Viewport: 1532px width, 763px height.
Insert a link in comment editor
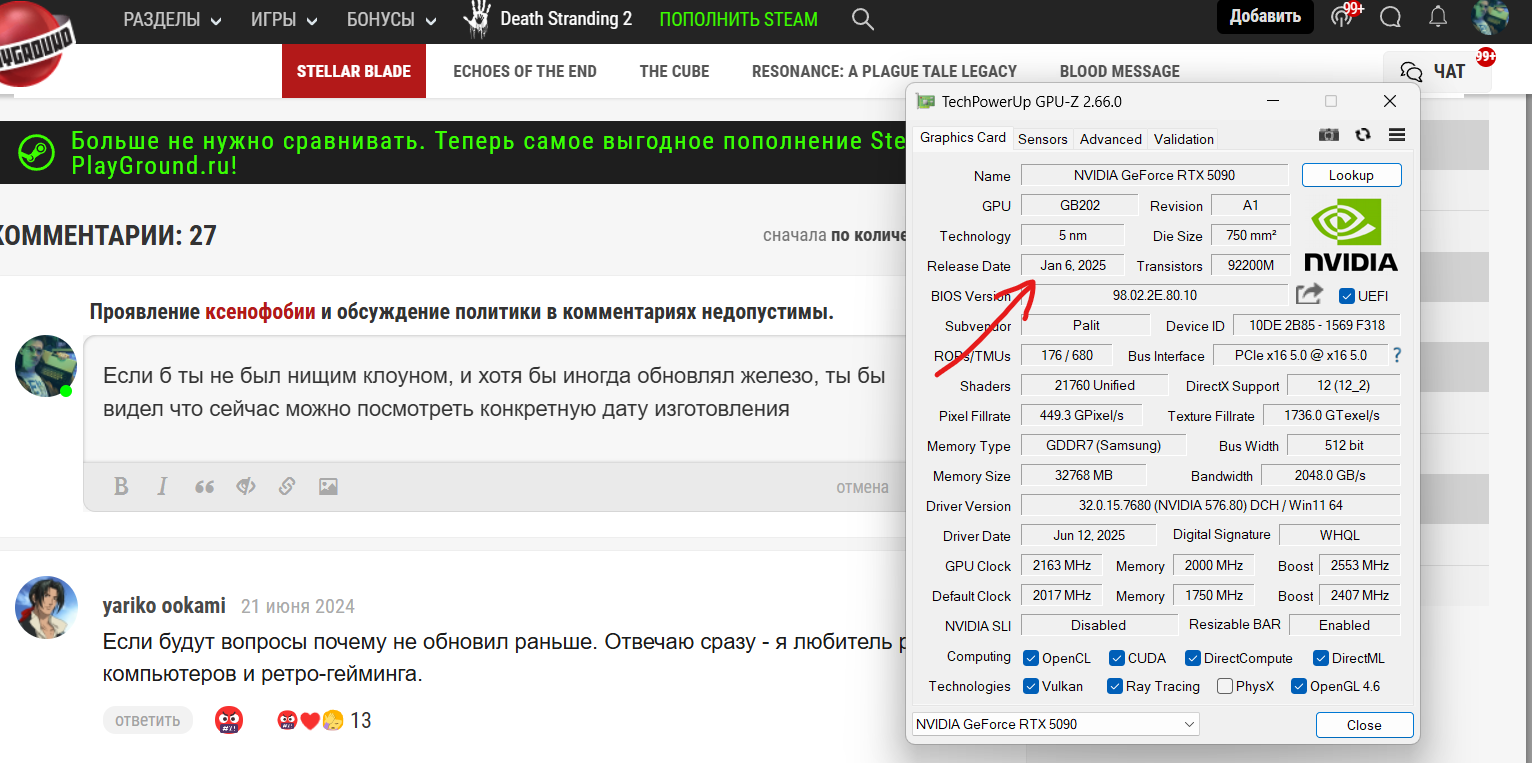286,486
